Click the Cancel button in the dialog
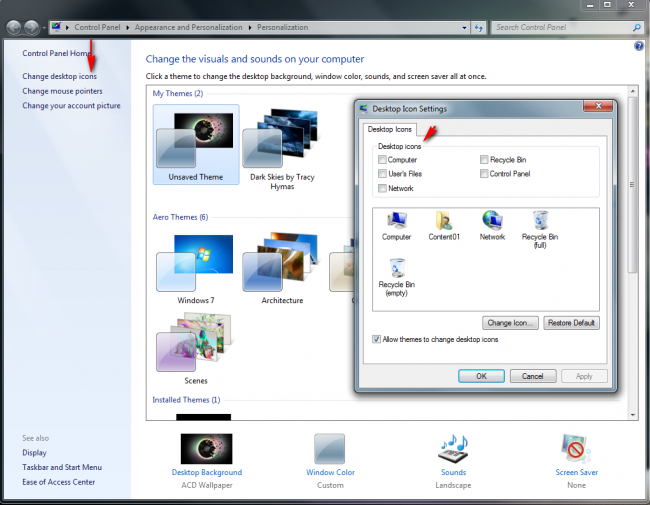 [x=533, y=376]
